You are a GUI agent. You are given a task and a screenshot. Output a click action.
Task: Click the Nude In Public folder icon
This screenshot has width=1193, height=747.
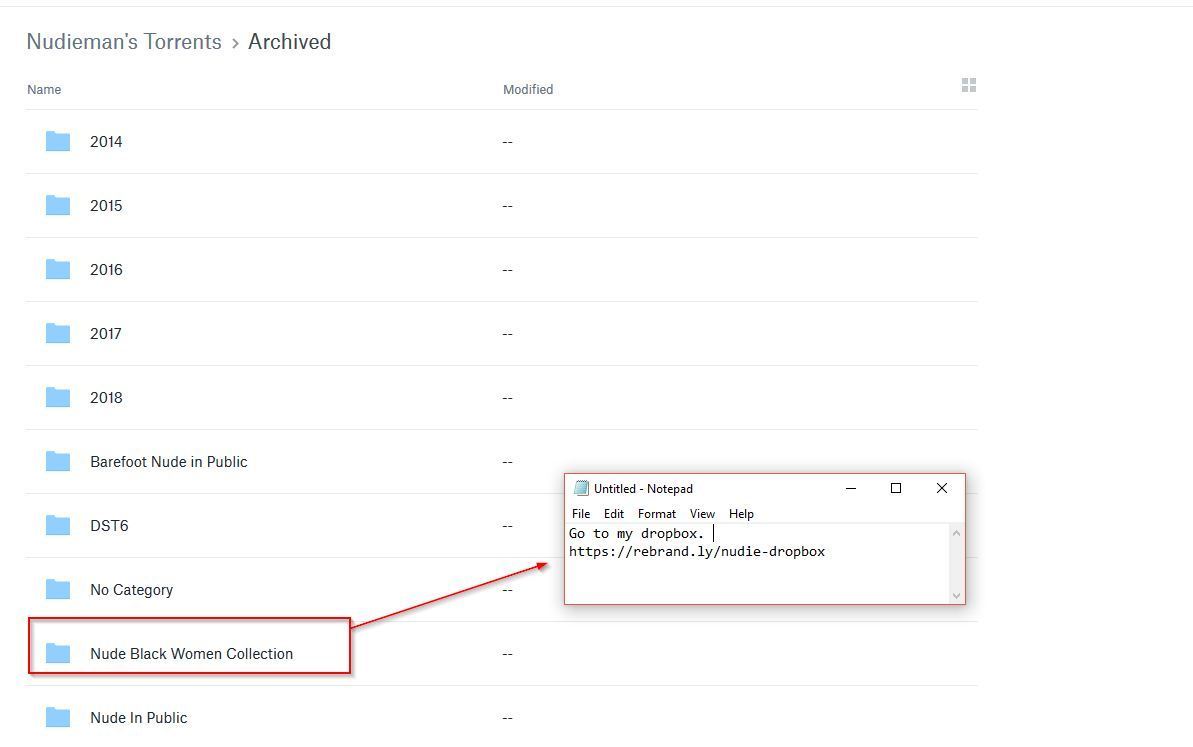(58, 717)
